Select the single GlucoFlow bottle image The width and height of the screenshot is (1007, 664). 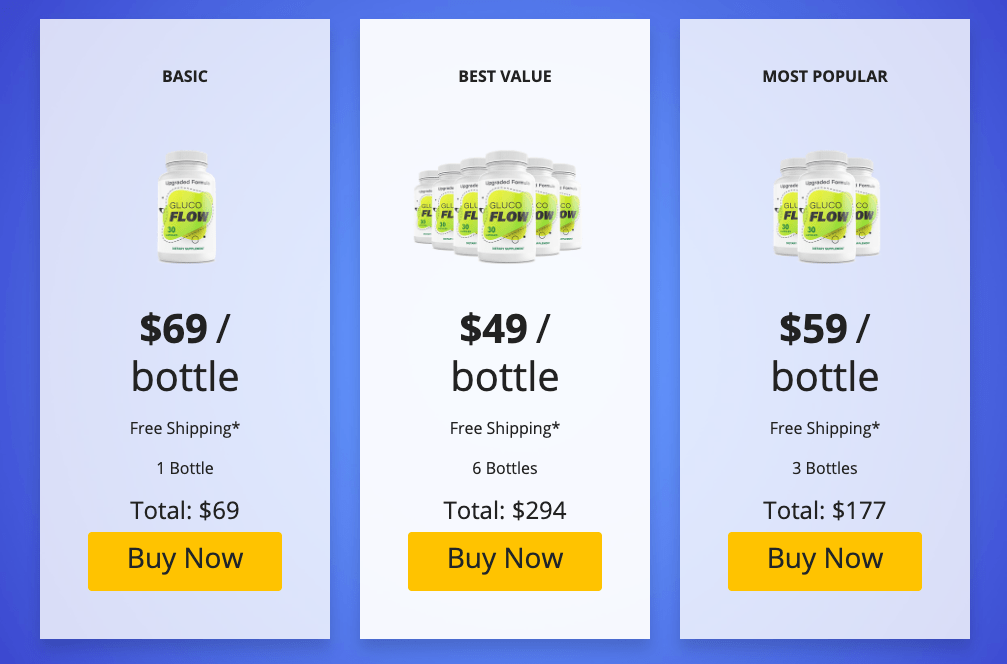pos(186,207)
